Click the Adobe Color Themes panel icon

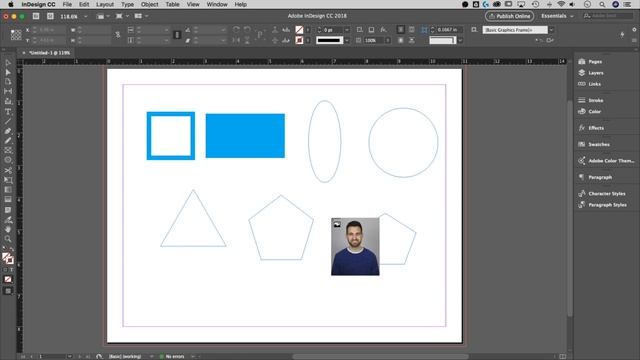[582, 161]
